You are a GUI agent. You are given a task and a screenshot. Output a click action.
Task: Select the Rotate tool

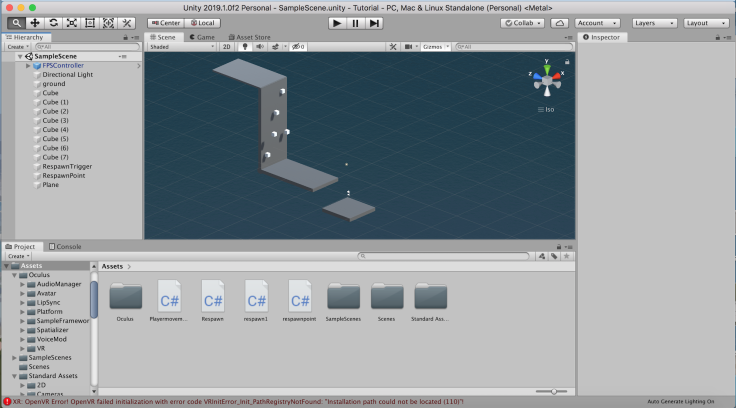click(53, 22)
